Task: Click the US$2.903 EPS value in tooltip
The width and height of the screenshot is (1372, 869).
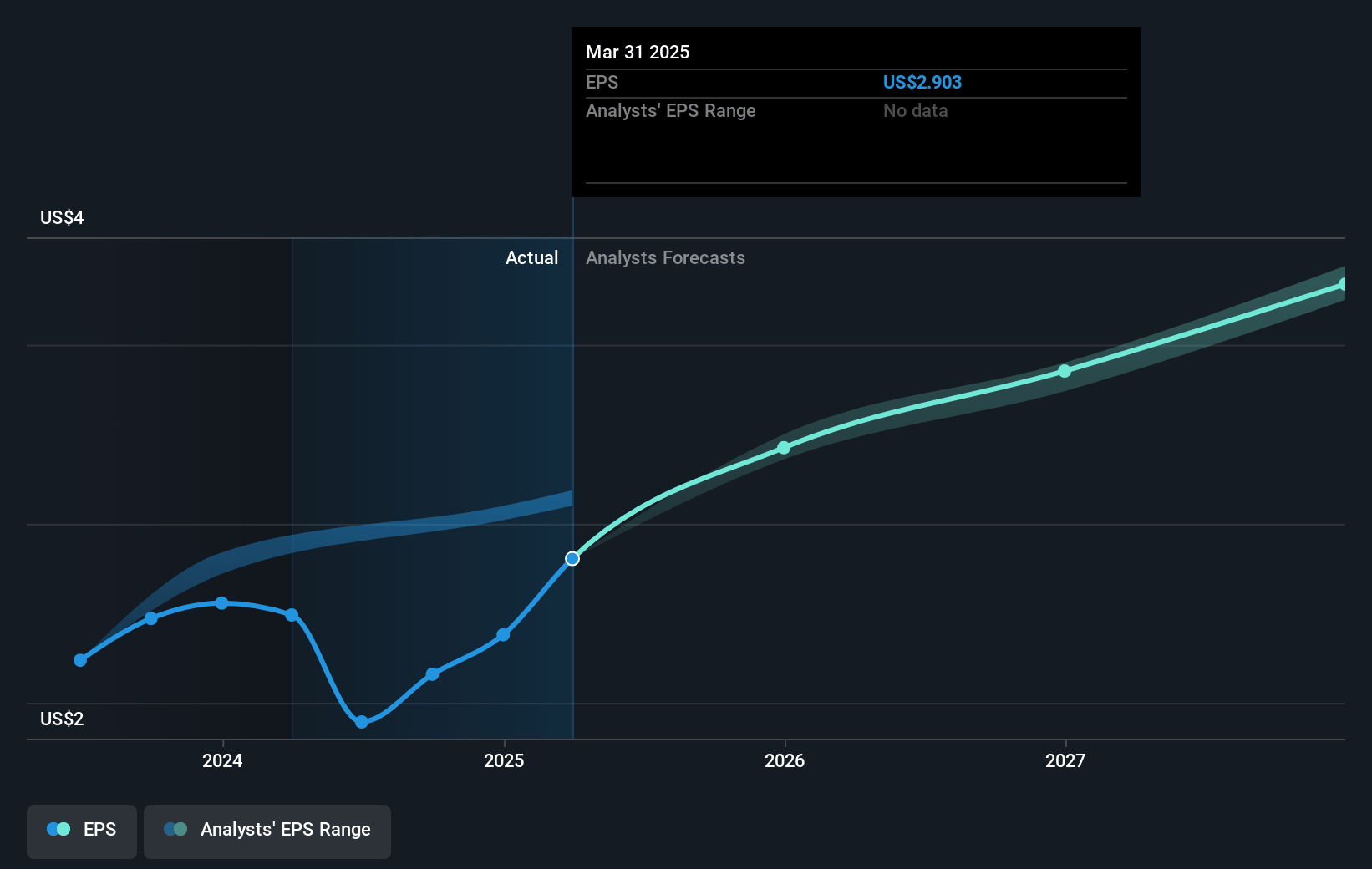Action: point(922,82)
